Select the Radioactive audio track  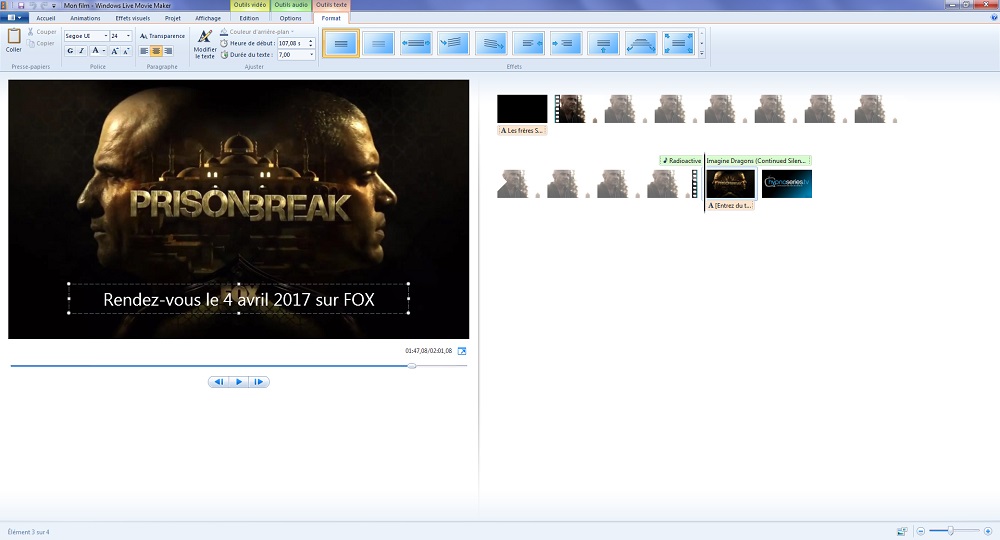(x=681, y=161)
